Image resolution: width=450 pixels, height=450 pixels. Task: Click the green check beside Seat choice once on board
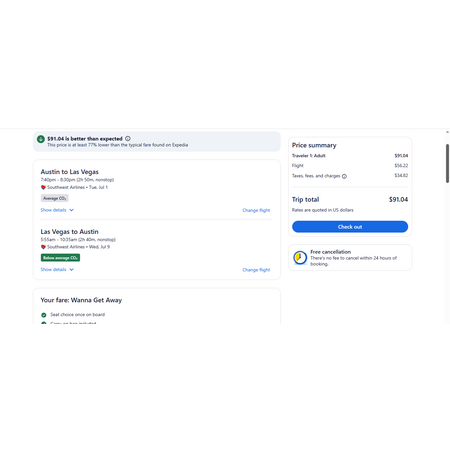pos(44,315)
